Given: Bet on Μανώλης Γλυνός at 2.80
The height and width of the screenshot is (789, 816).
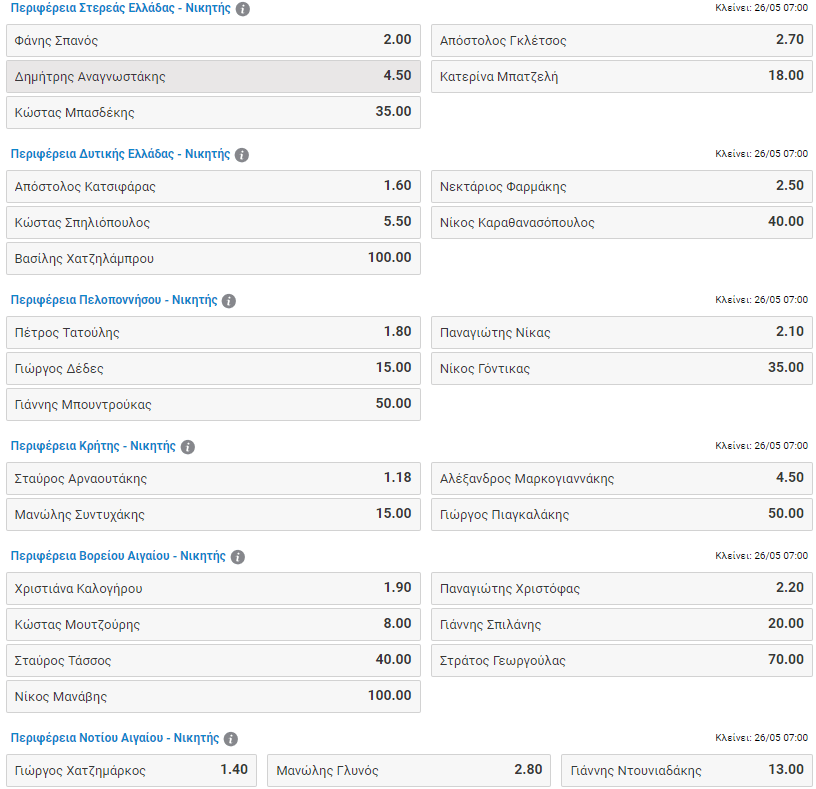Looking at the screenshot, I should tap(409, 771).
